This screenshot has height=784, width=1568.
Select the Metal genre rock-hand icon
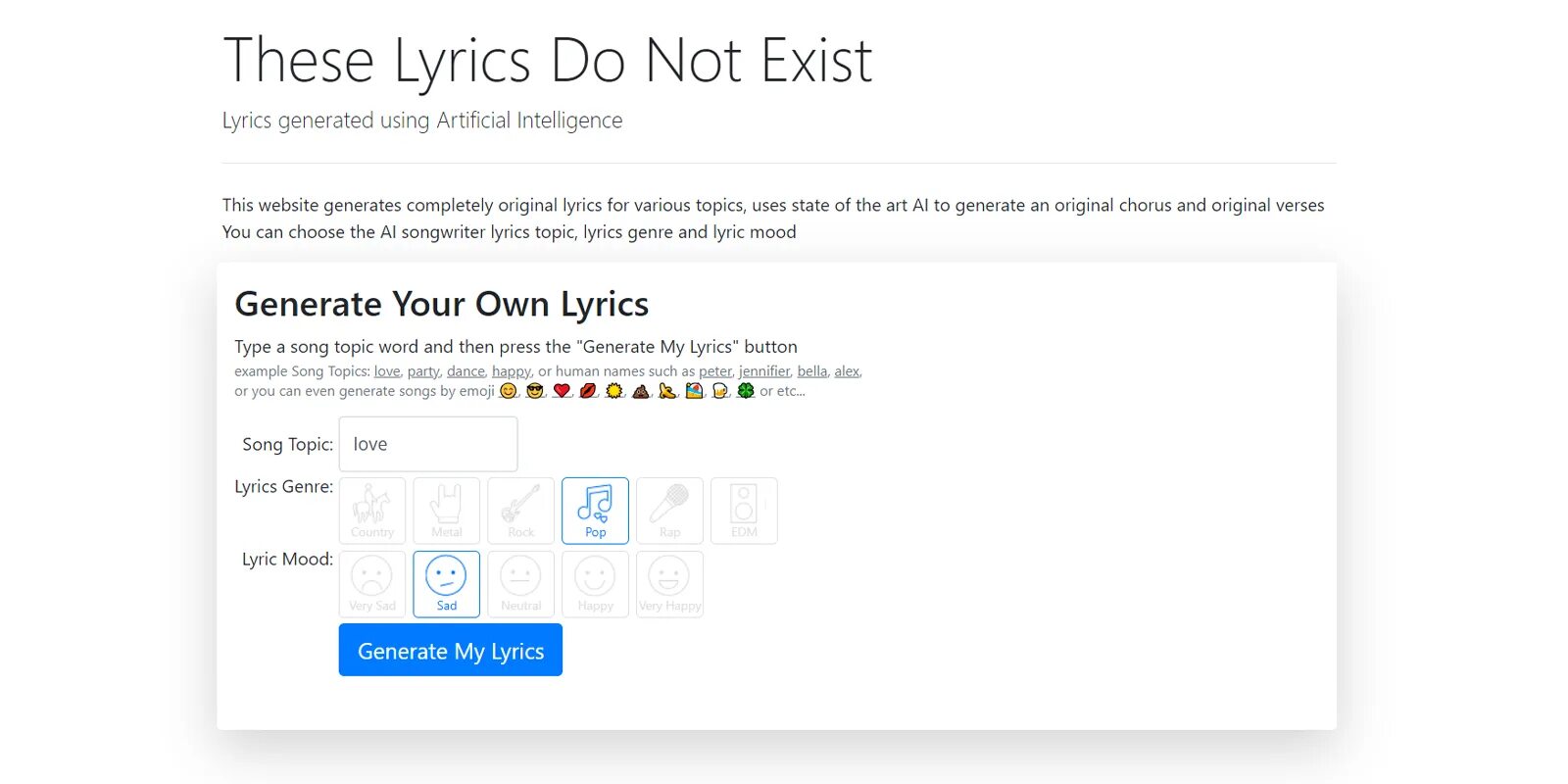pyautogui.click(x=447, y=511)
